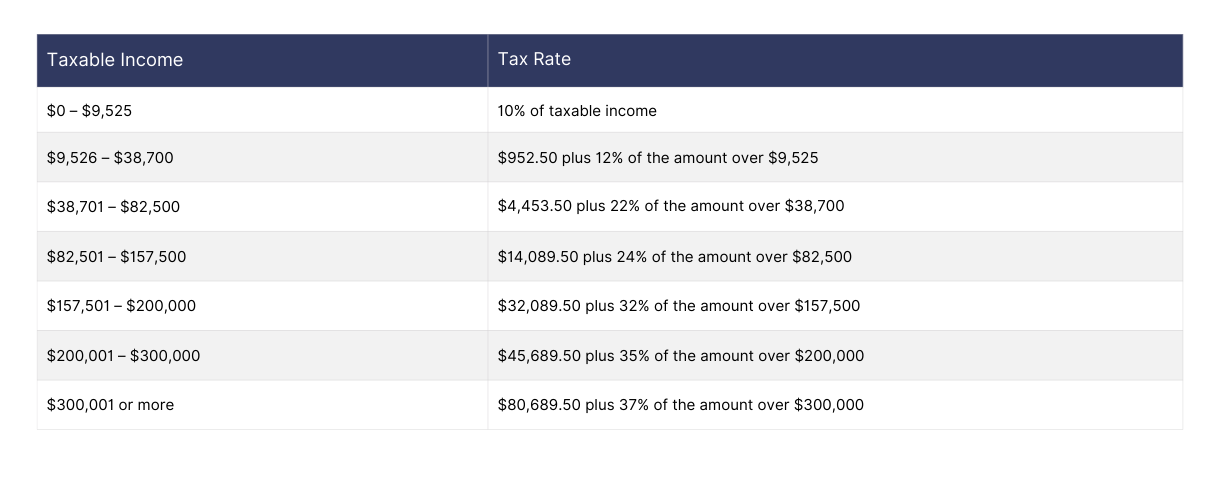
Task: Click the 10% of taxable income cell
Action: click(577, 111)
